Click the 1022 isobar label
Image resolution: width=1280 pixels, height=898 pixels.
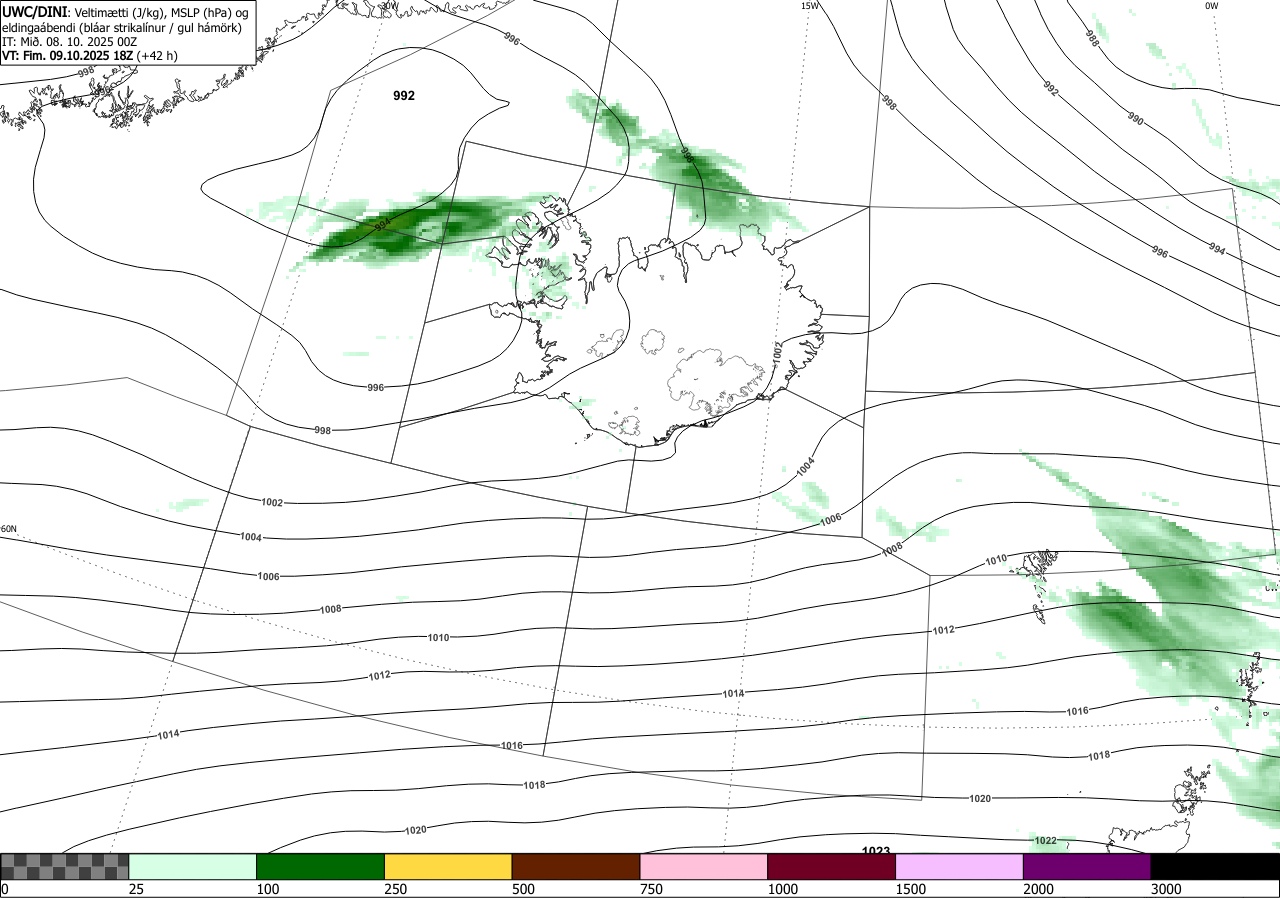1046,840
